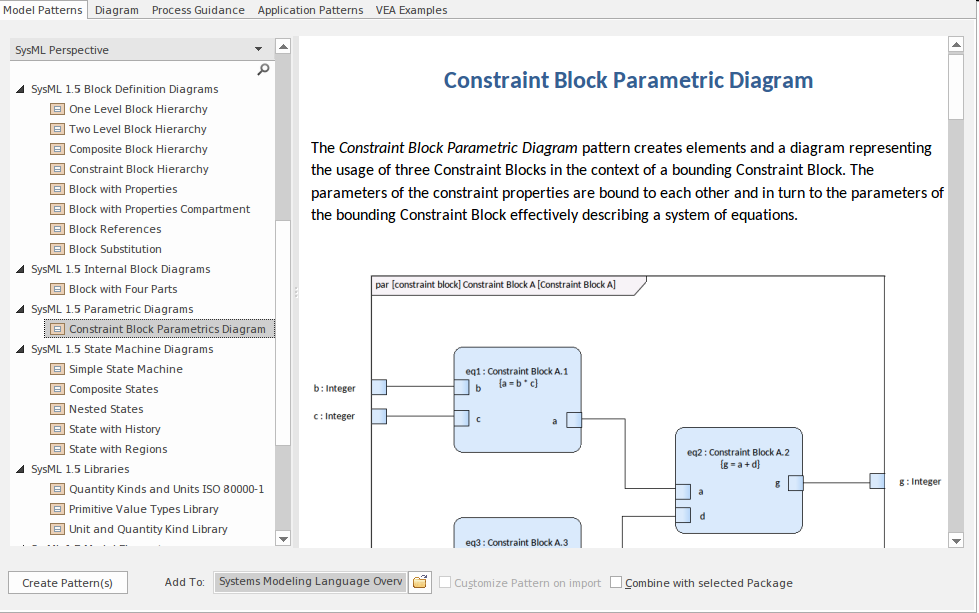Click the right scrollbar's down arrow
979x613 pixels.
pyautogui.click(x=955, y=540)
